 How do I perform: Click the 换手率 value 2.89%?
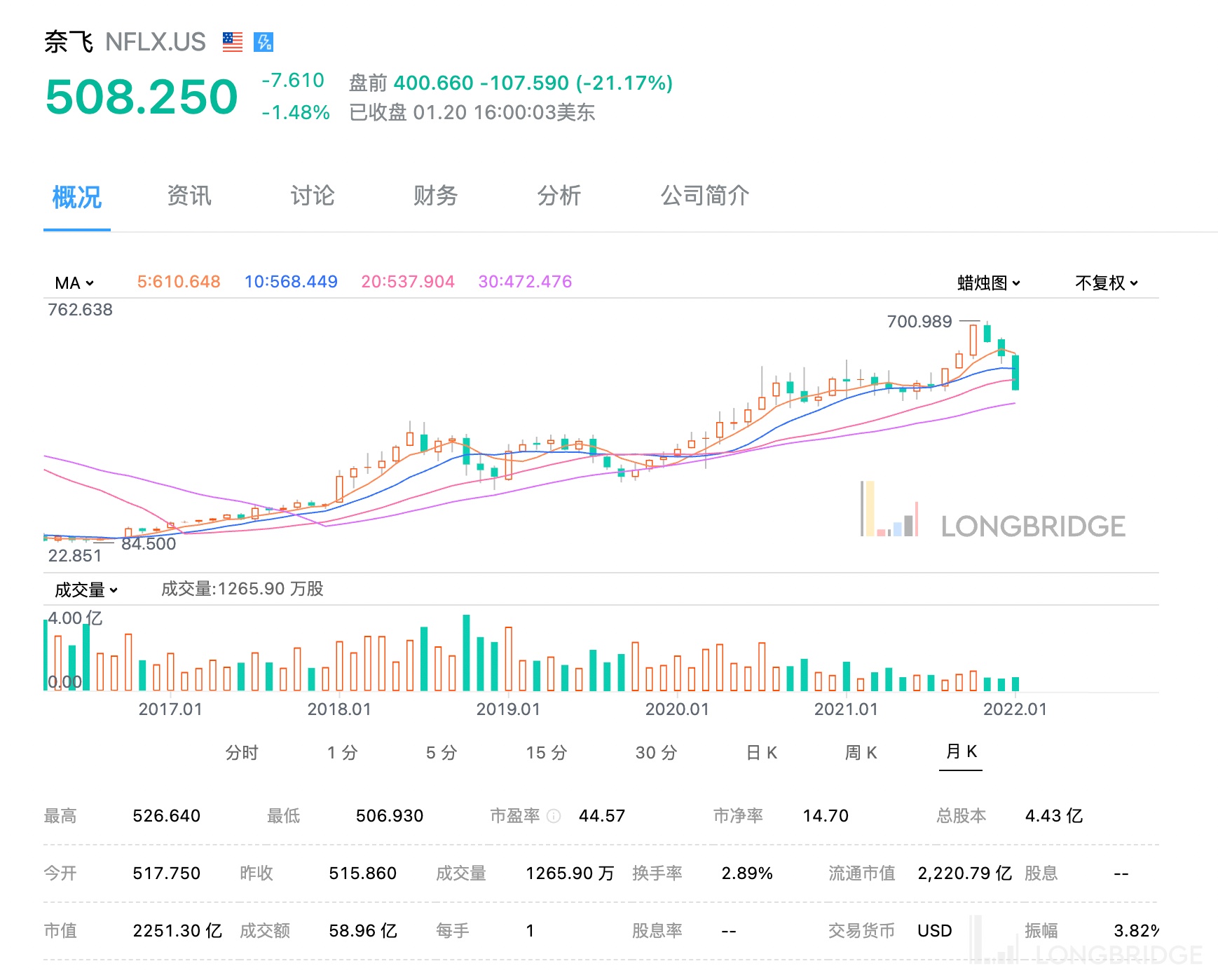(747, 873)
